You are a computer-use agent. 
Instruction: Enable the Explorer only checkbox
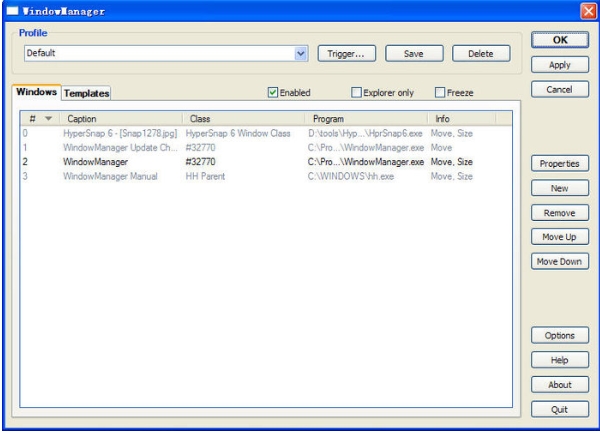pyautogui.click(x=356, y=93)
